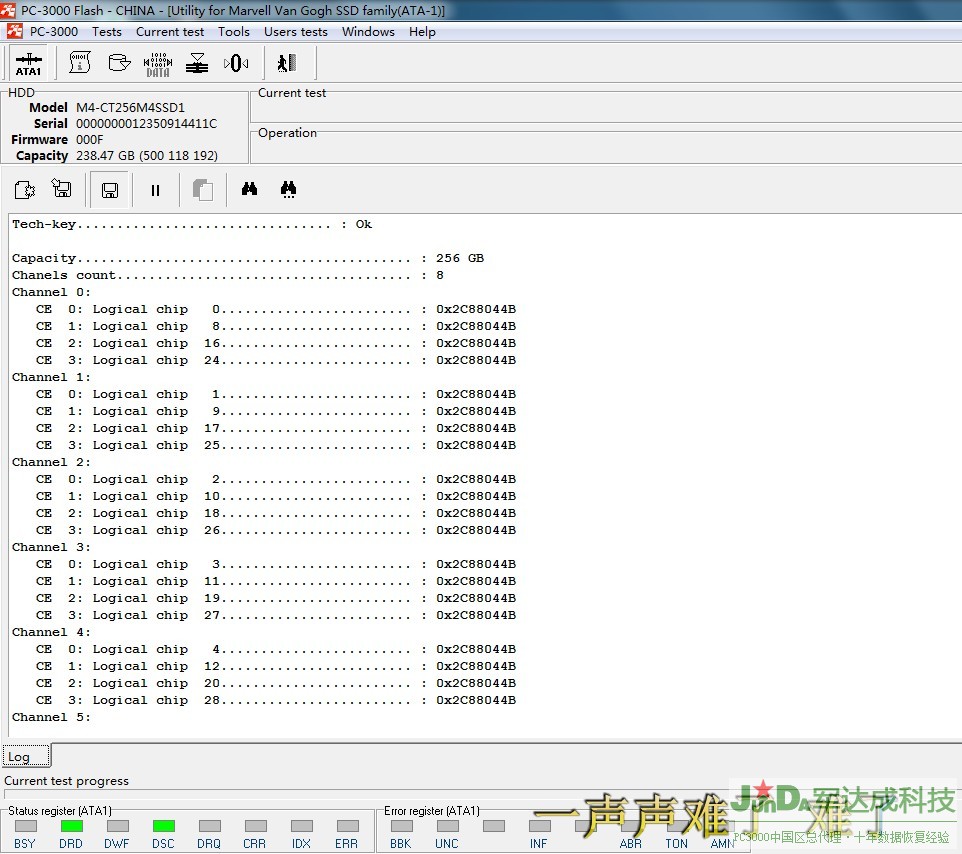
Task: Open the Windows menu
Action: click(368, 31)
